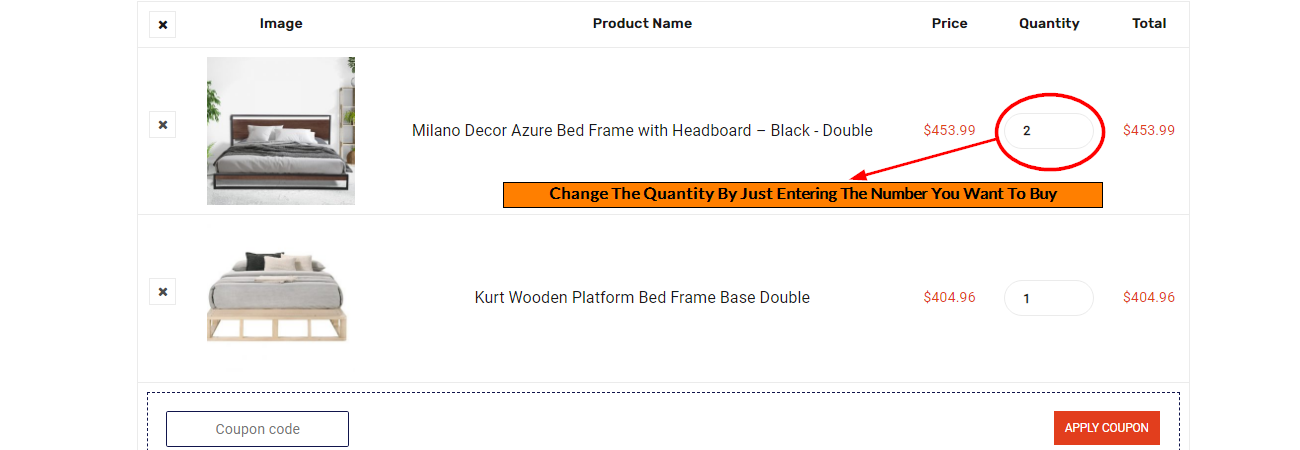
Task: Select the Price column header
Action: point(949,23)
